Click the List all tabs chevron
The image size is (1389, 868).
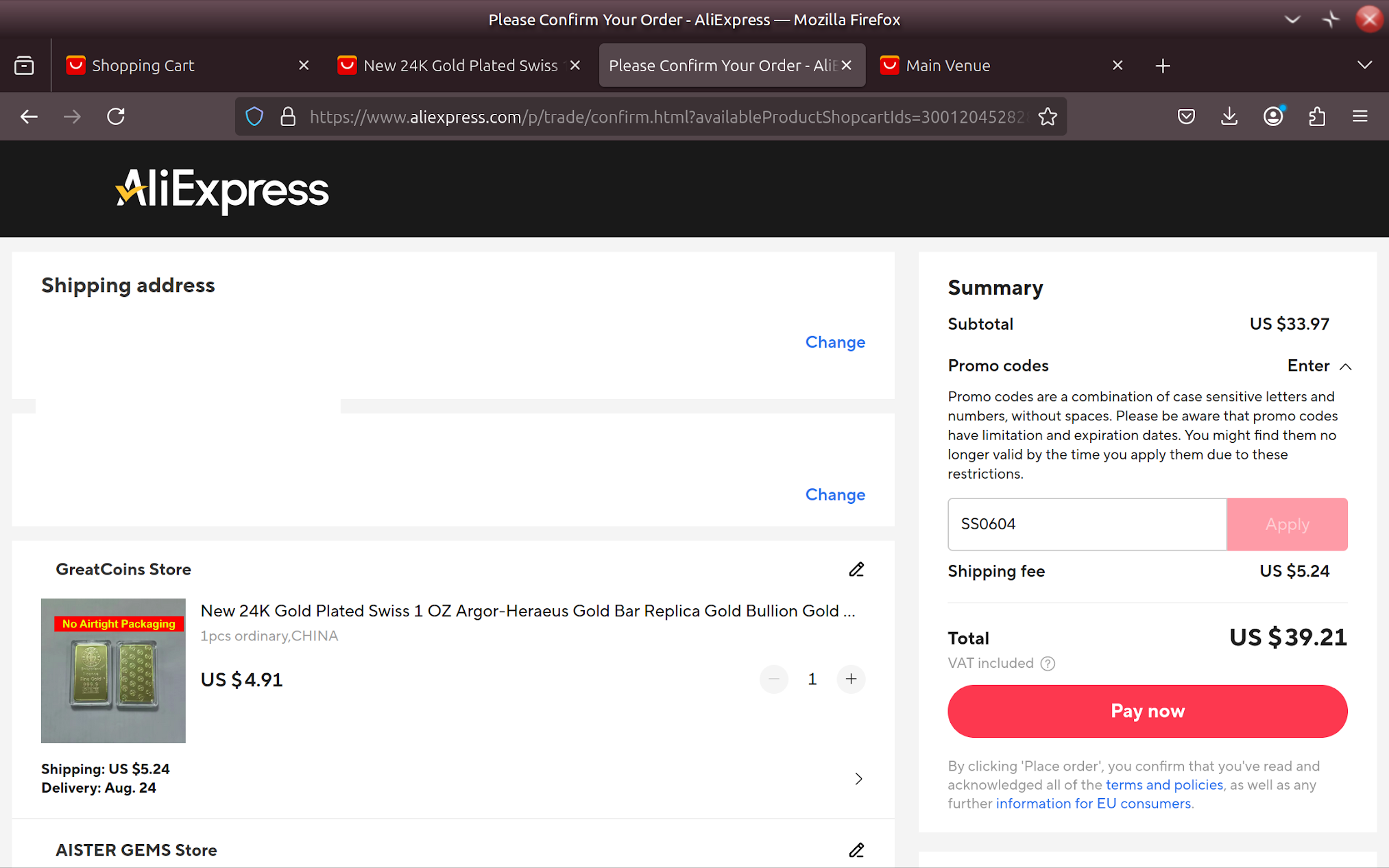(1364, 65)
